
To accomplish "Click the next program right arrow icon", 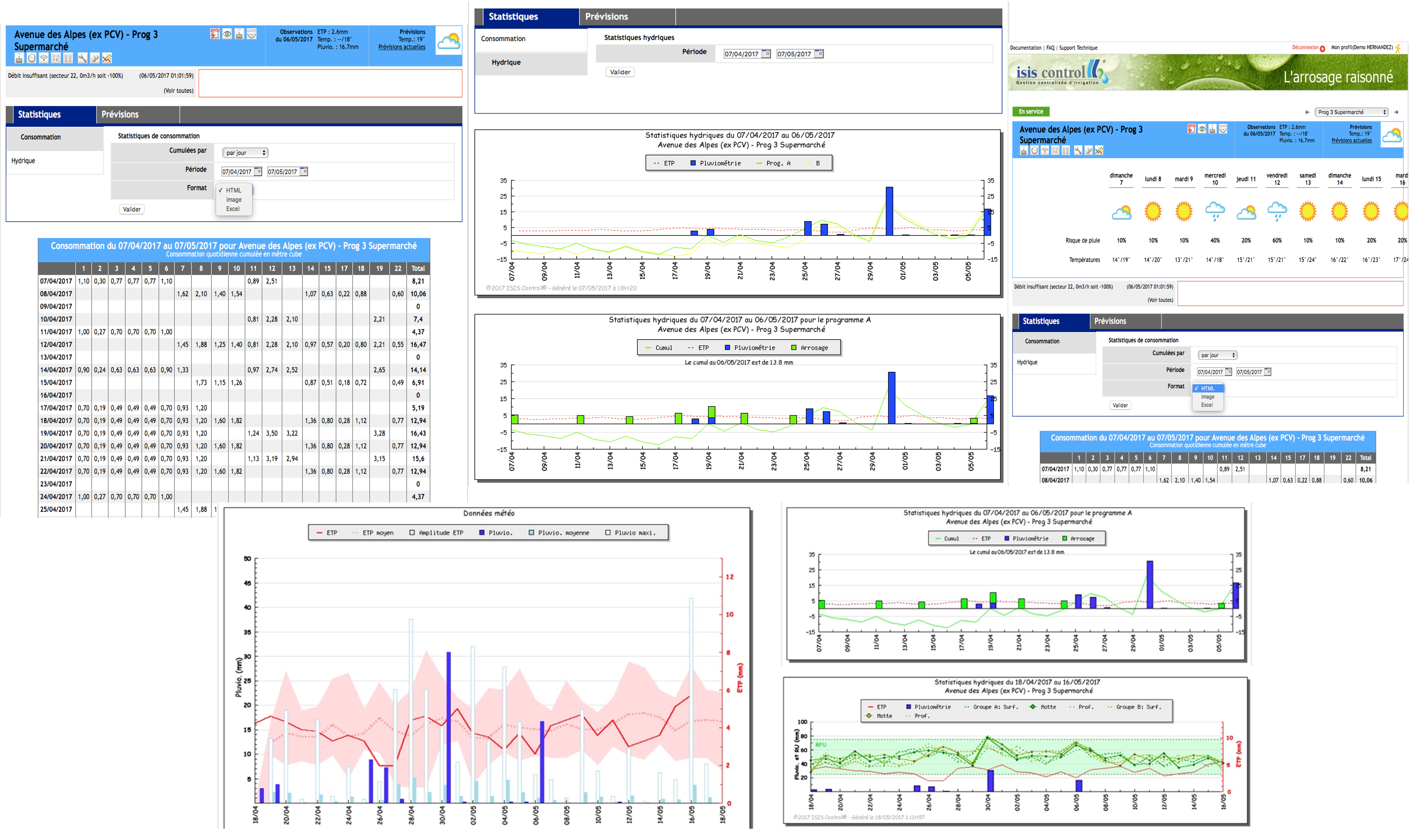I will [x=1396, y=112].
